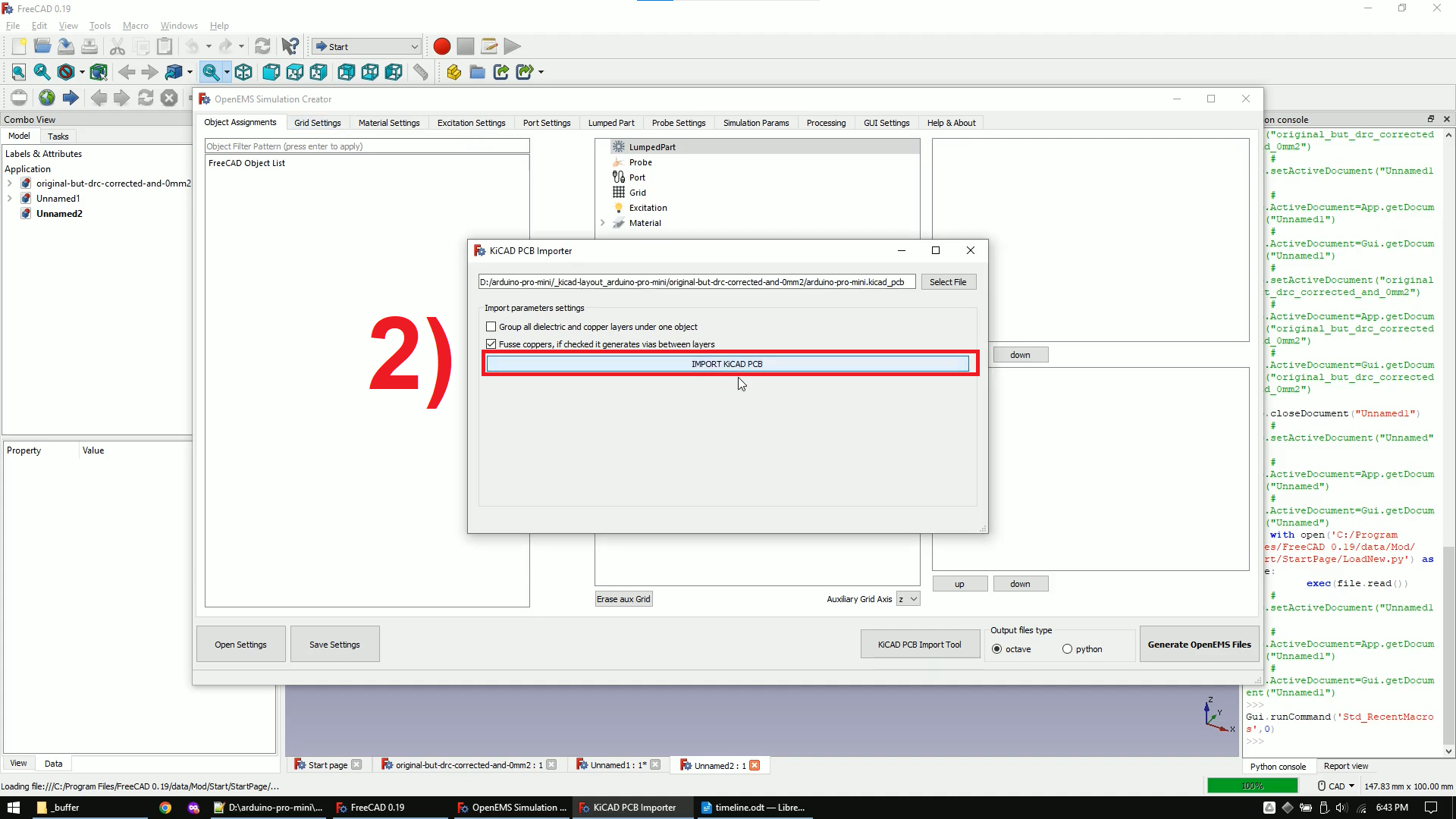Click Erase aux Grid button

tap(623, 599)
